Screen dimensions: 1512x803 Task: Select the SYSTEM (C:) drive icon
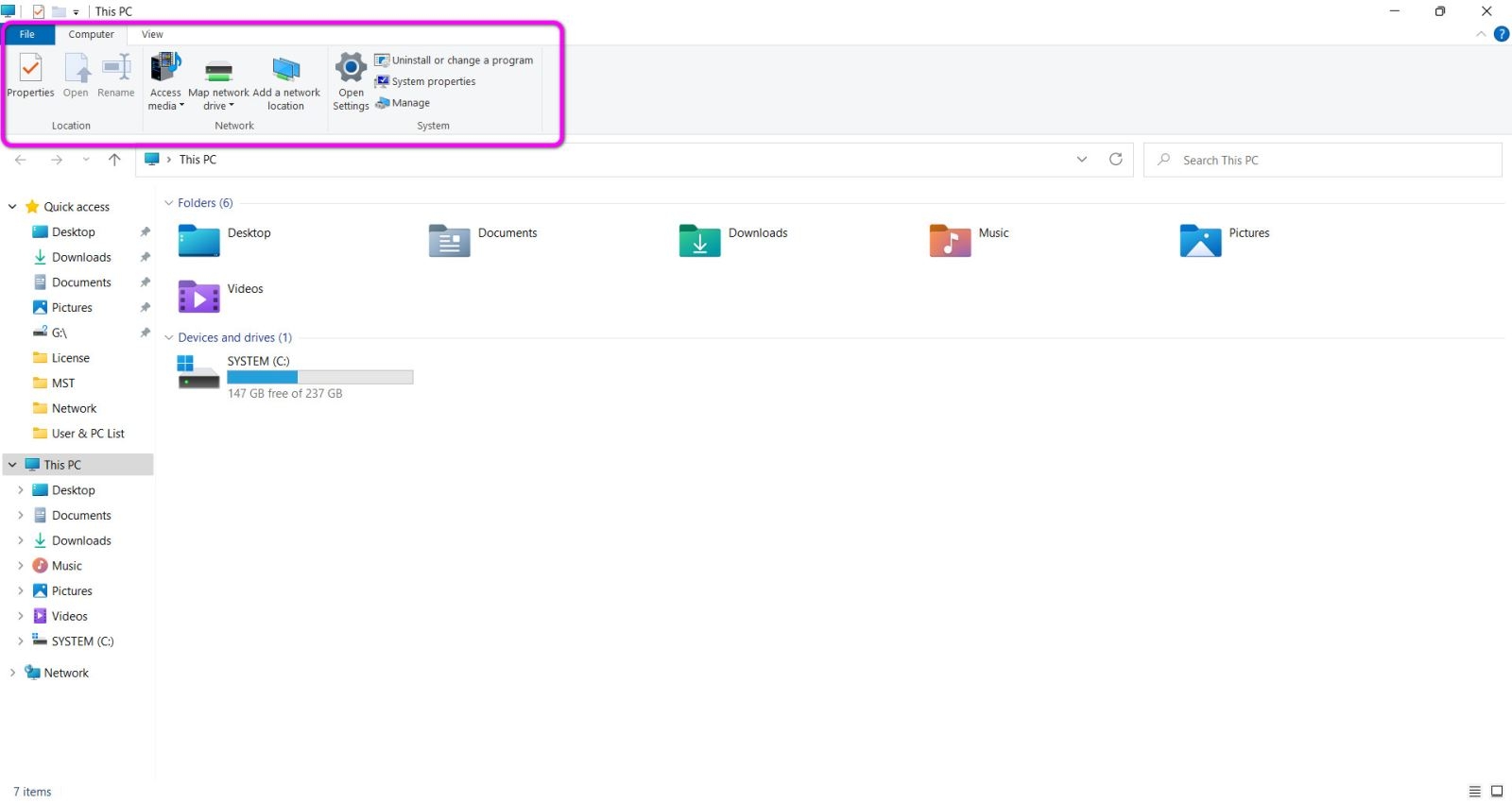(199, 372)
